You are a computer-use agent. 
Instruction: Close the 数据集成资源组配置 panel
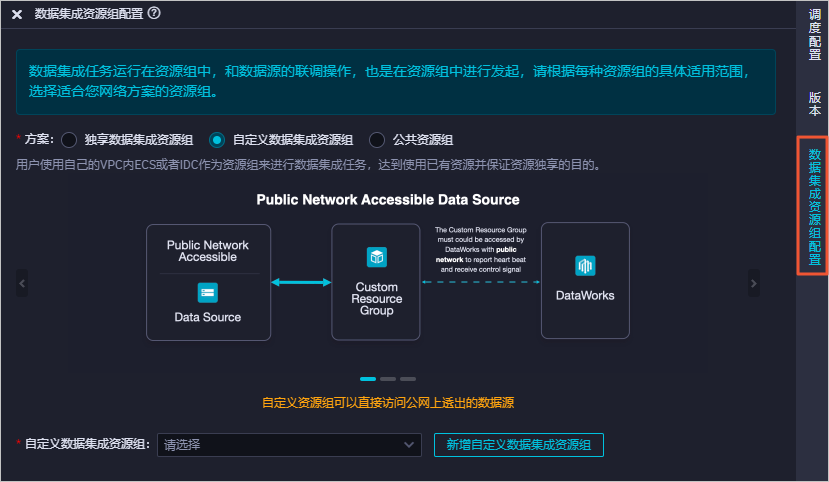point(17,14)
